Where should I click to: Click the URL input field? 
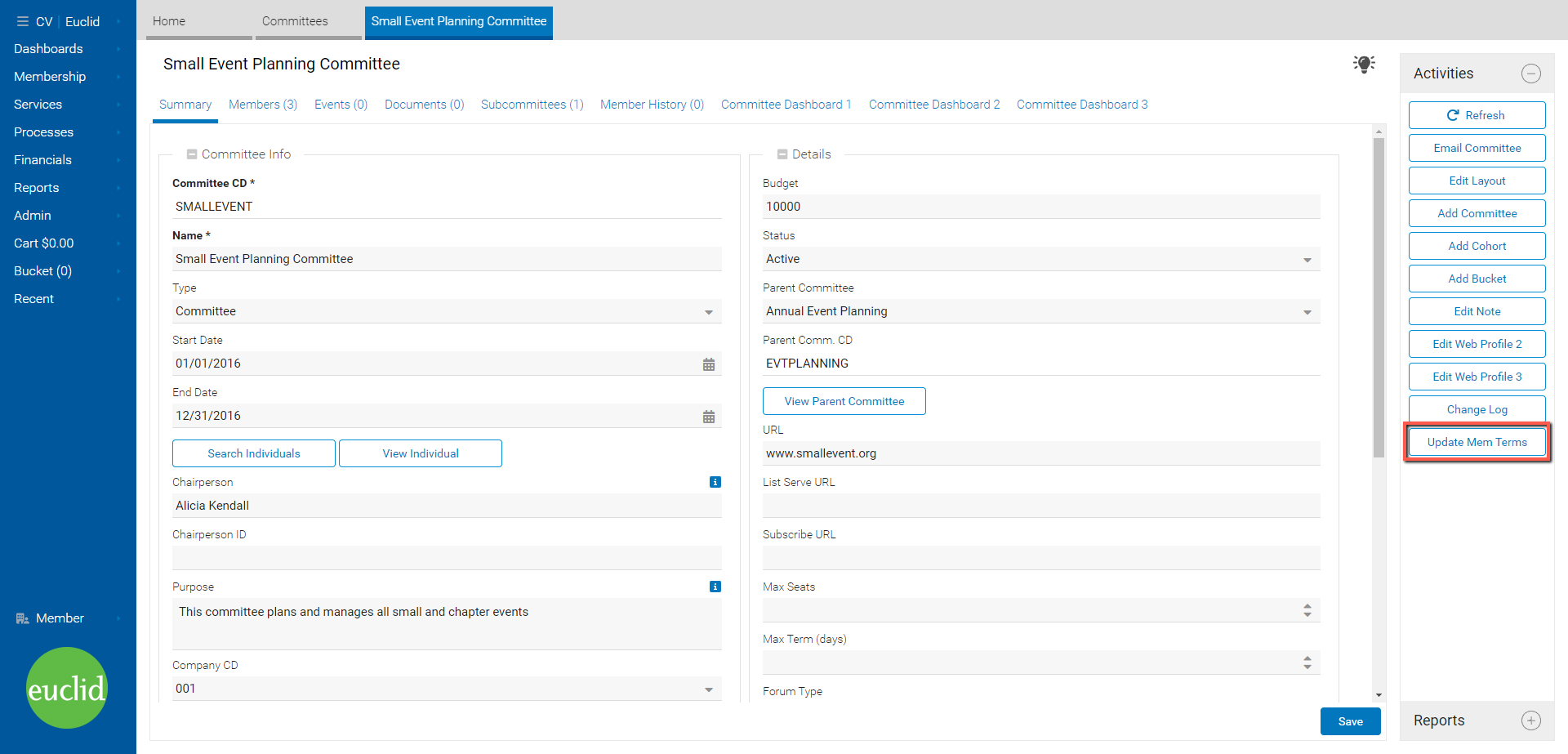pyautogui.click(x=1041, y=453)
